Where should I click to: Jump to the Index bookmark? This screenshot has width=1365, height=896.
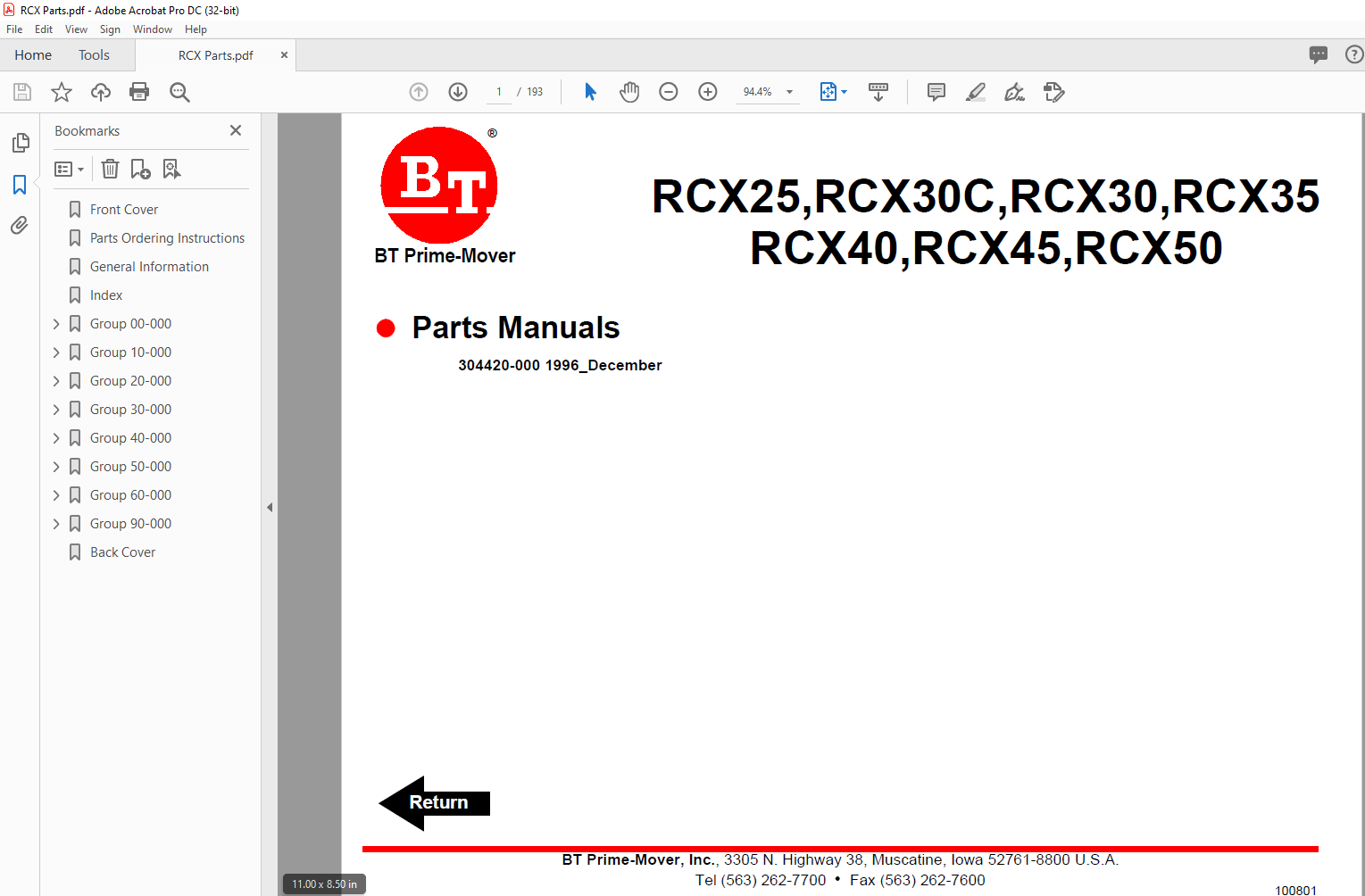pyautogui.click(x=106, y=295)
